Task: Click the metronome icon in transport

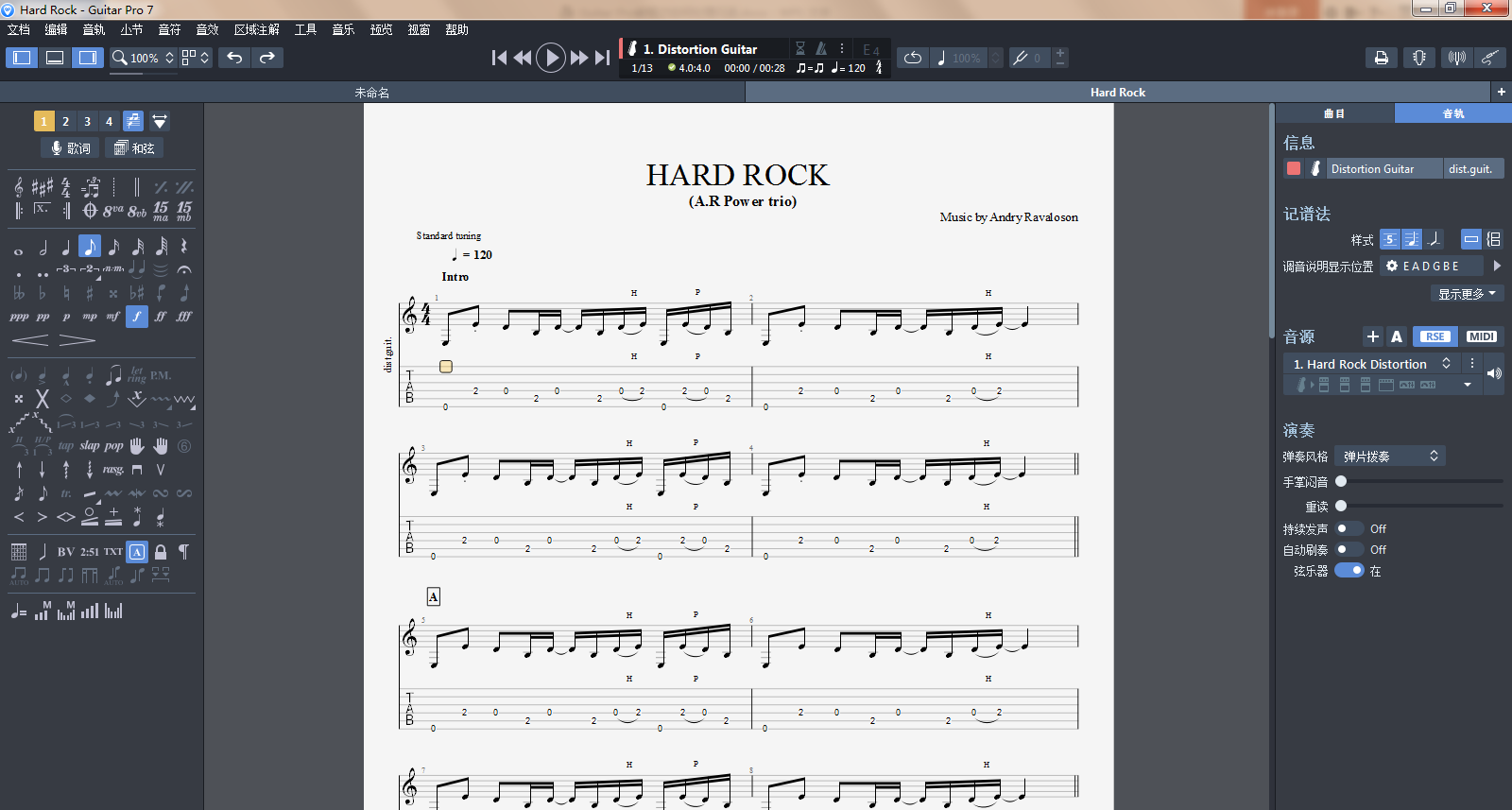Action: point(821,48)
